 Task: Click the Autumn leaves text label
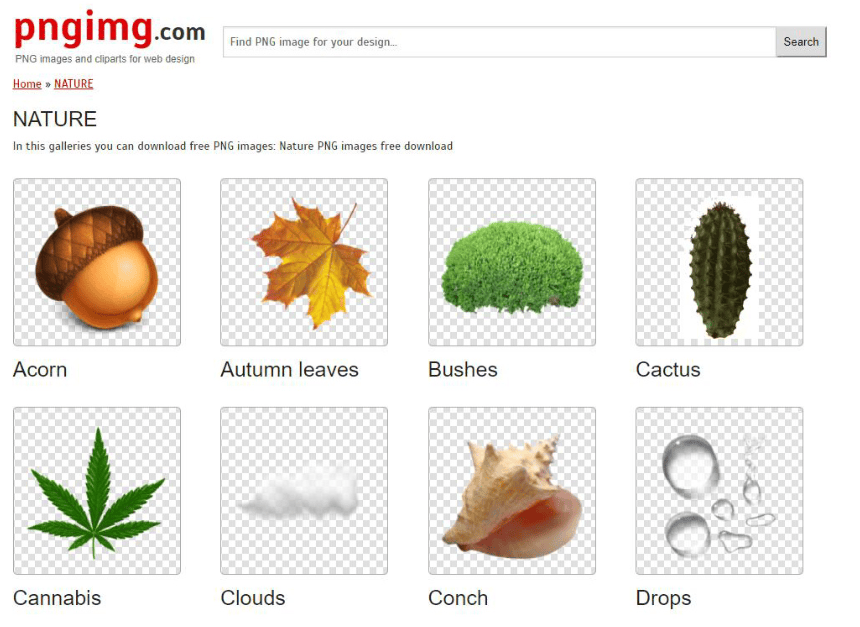click(x=290, y=370)
